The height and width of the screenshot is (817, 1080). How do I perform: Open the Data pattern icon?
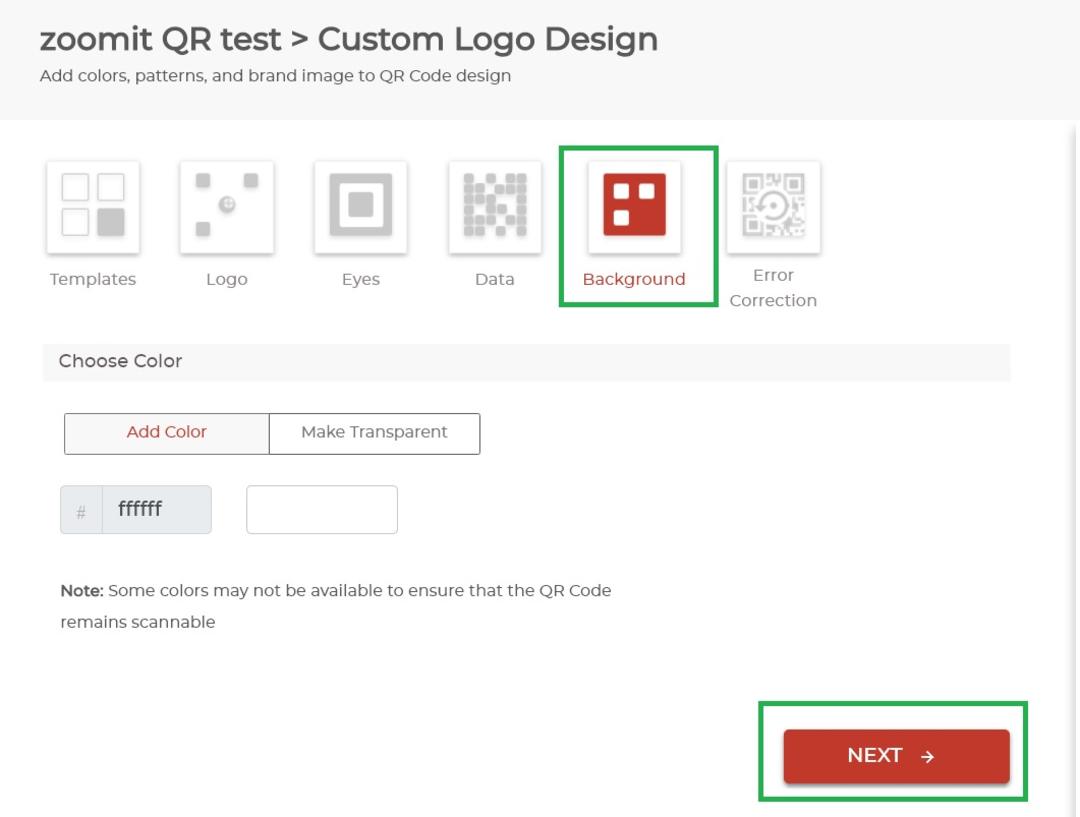(x=495, y=207)
